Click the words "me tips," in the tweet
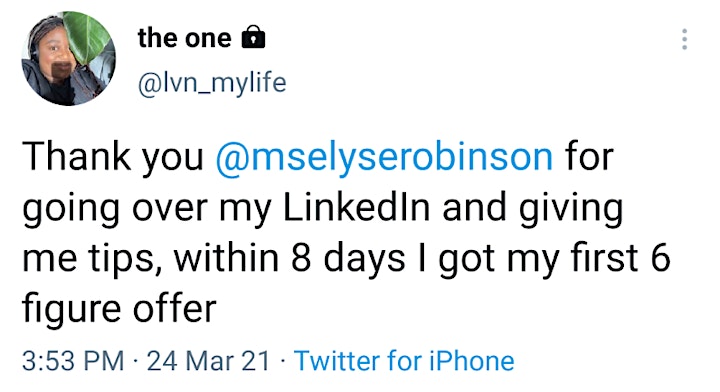Screen dimensions: 720x392 [x=91, y=259]
